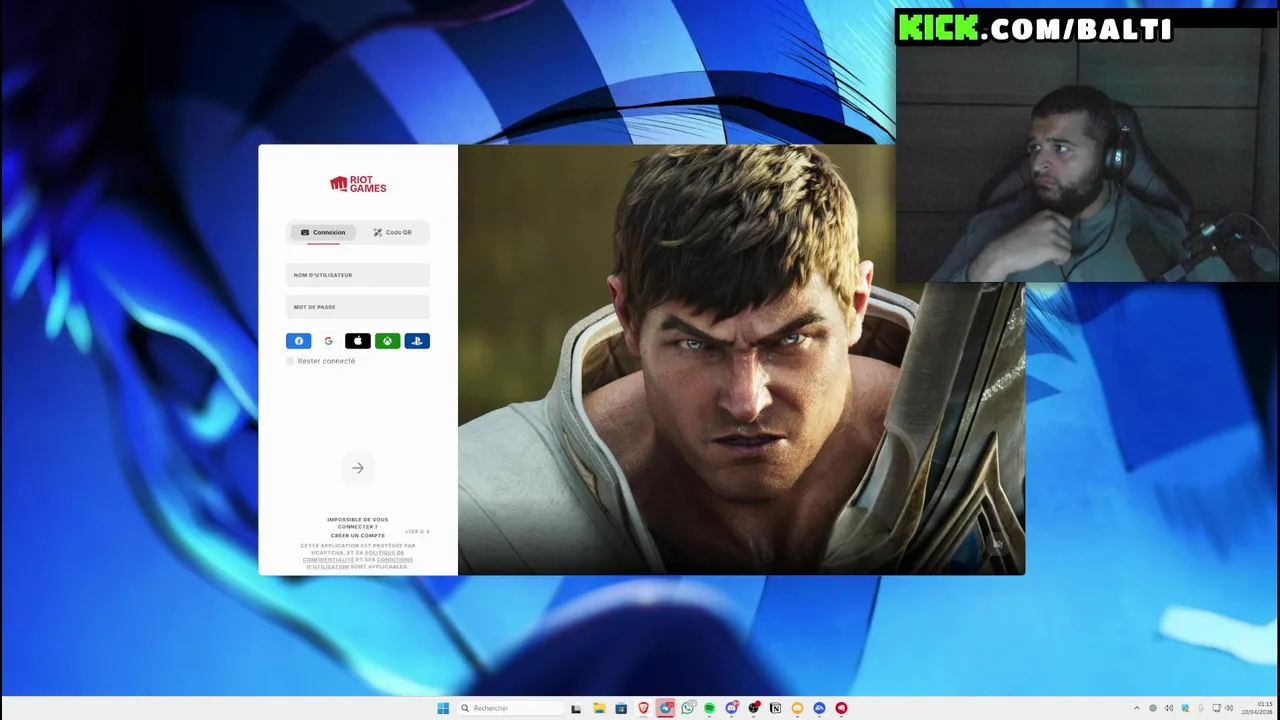Switch to the Code QR tab
Viewport: 1280px width, 720px height.
pos(393,232)
